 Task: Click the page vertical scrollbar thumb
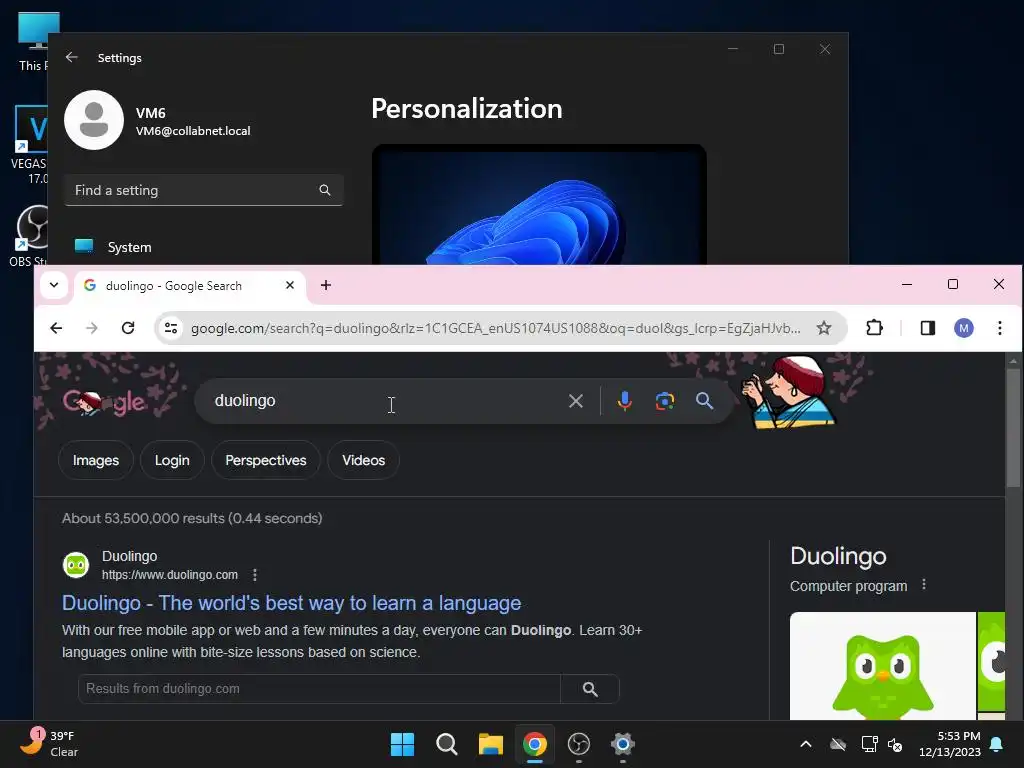point(1013,428)
